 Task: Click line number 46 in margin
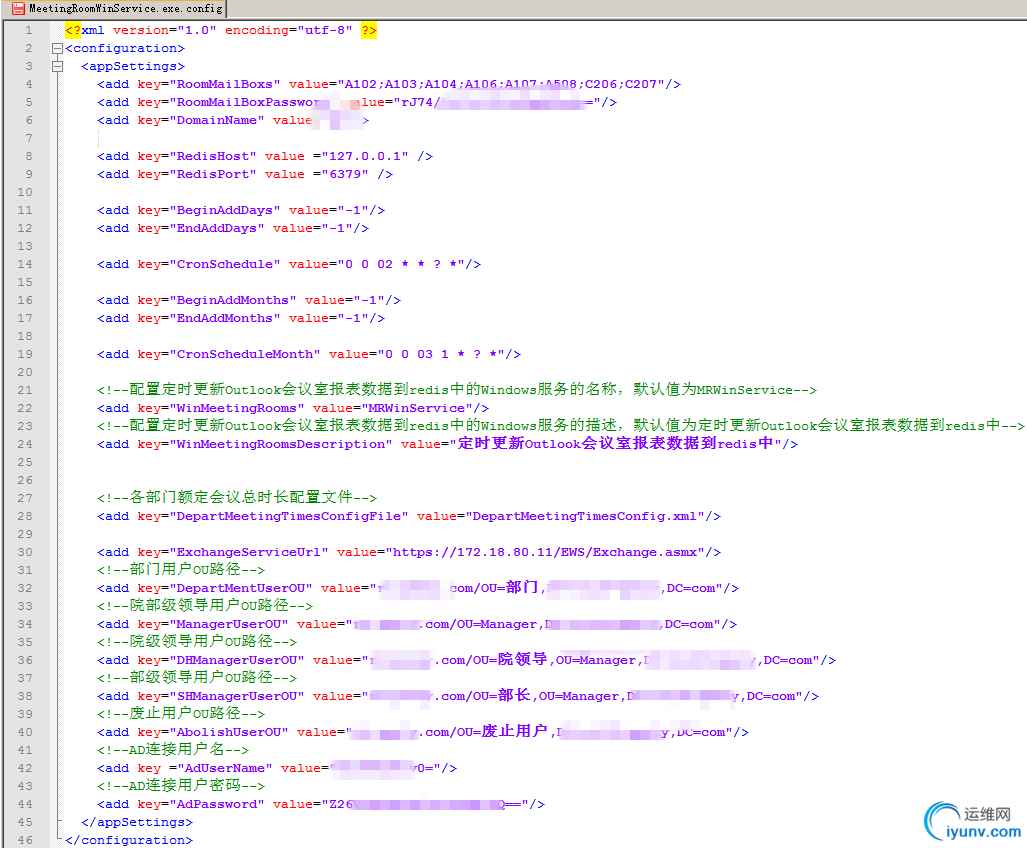pos(25,840)
